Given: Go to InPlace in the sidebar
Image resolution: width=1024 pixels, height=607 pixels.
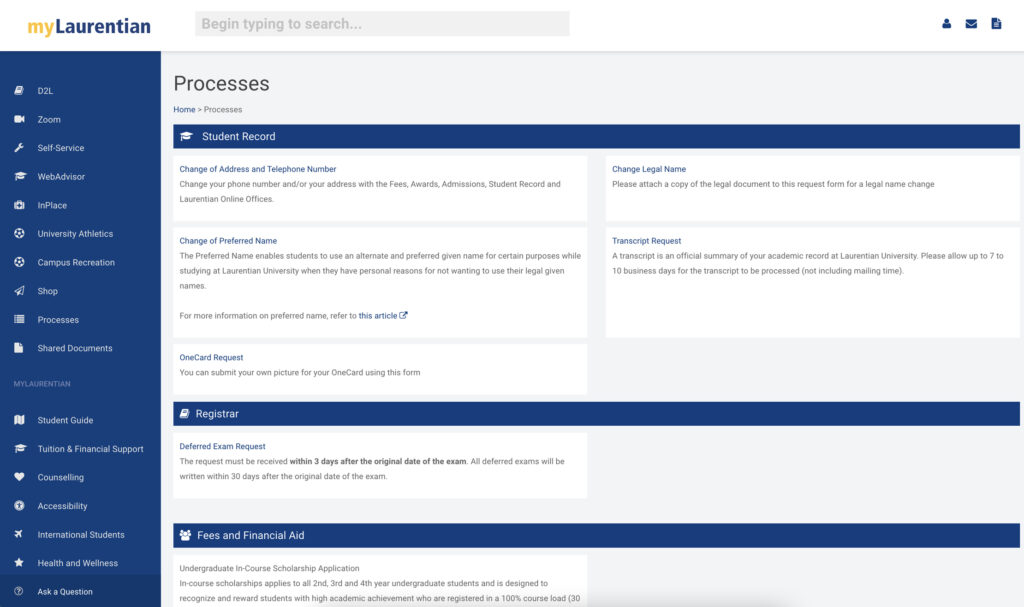Looking at the screenshot, I should pyautogui.click(x=52, y=205).
